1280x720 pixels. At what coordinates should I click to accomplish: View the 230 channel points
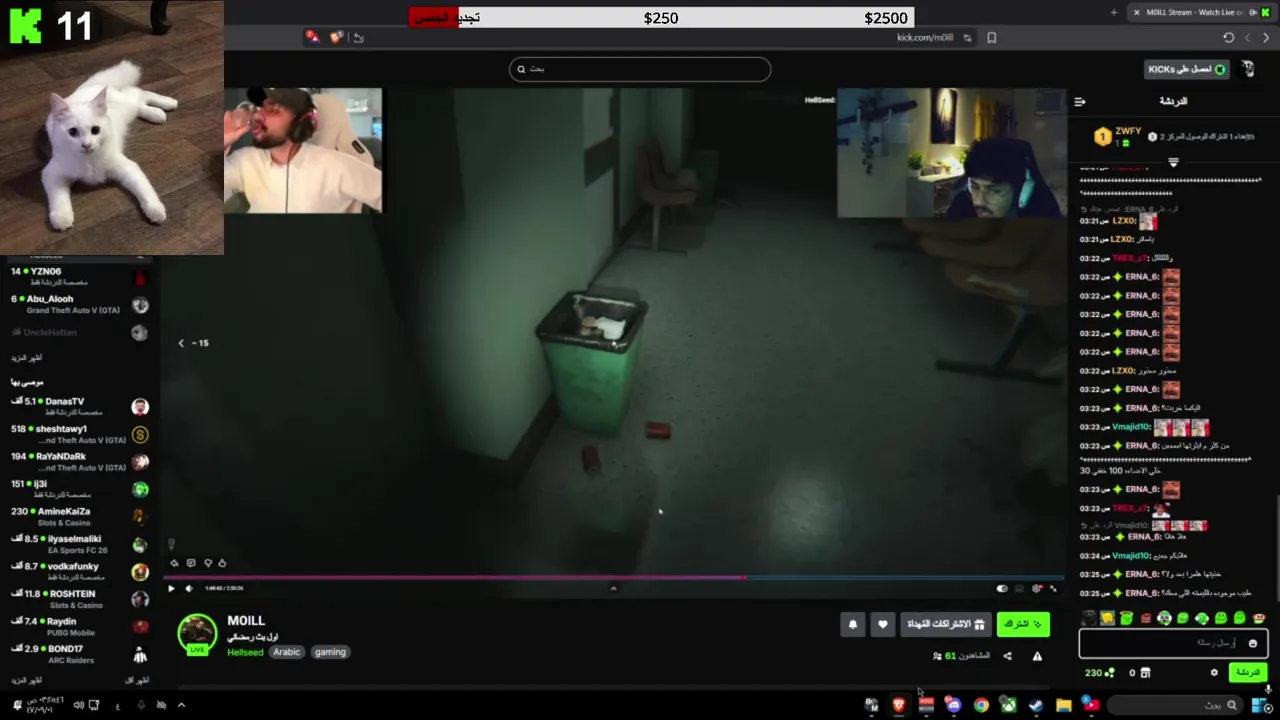pos(1099,673)
